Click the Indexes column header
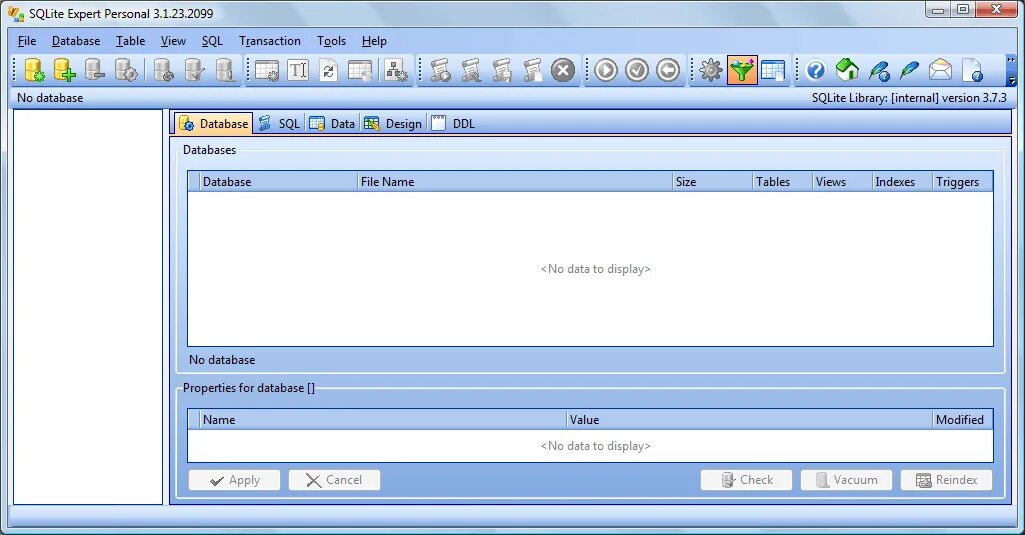This screenshot has width=1025, height=535. click(x=902, y=182)
